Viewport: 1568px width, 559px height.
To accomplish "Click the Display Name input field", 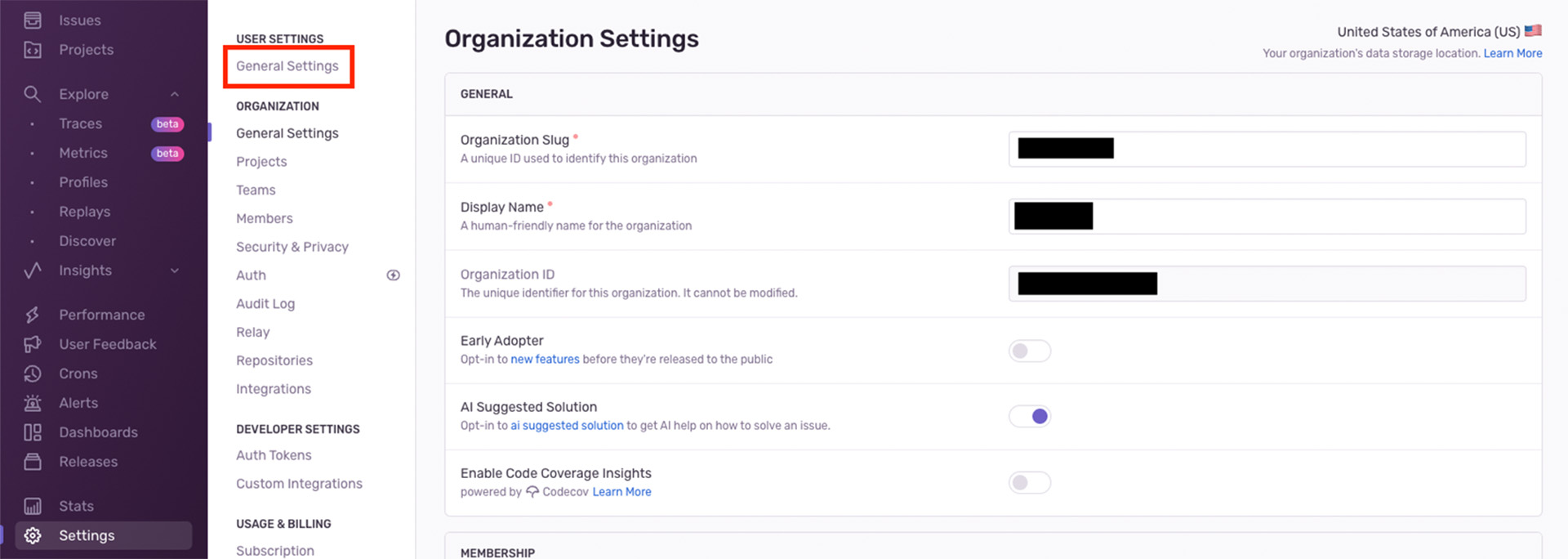I will 1307,217.
